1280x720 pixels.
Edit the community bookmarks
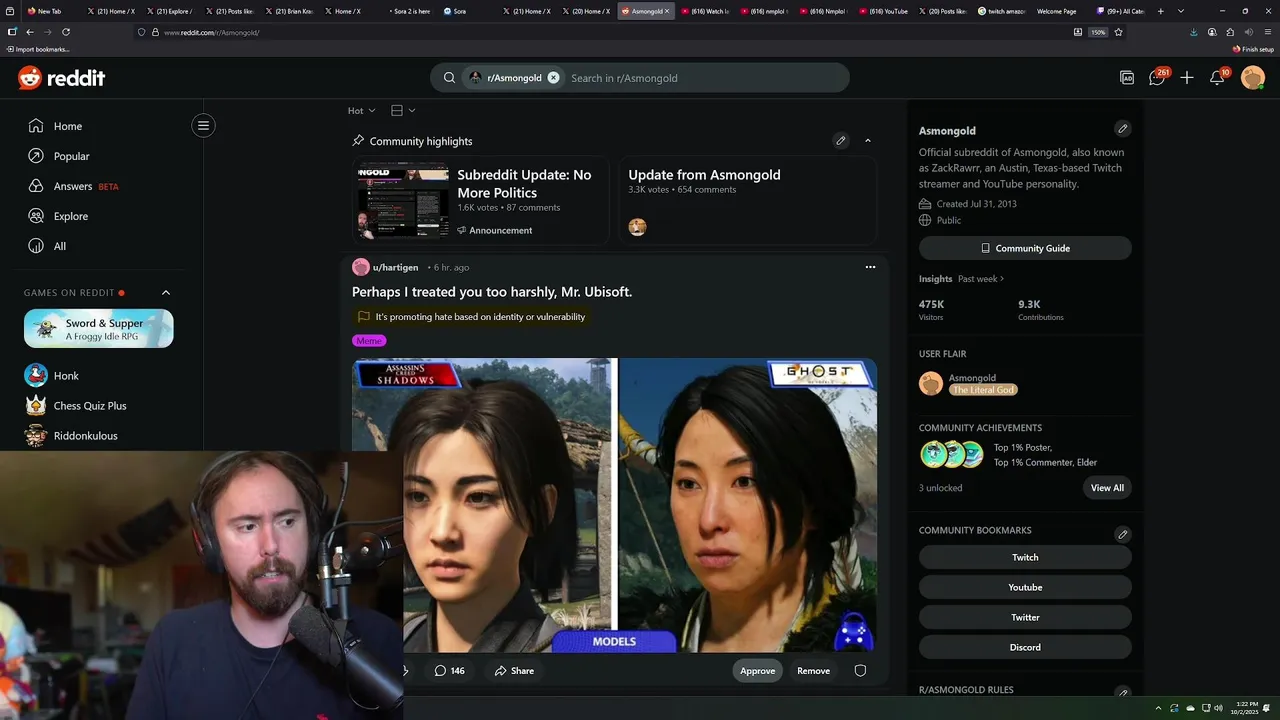pos(1122,534)
